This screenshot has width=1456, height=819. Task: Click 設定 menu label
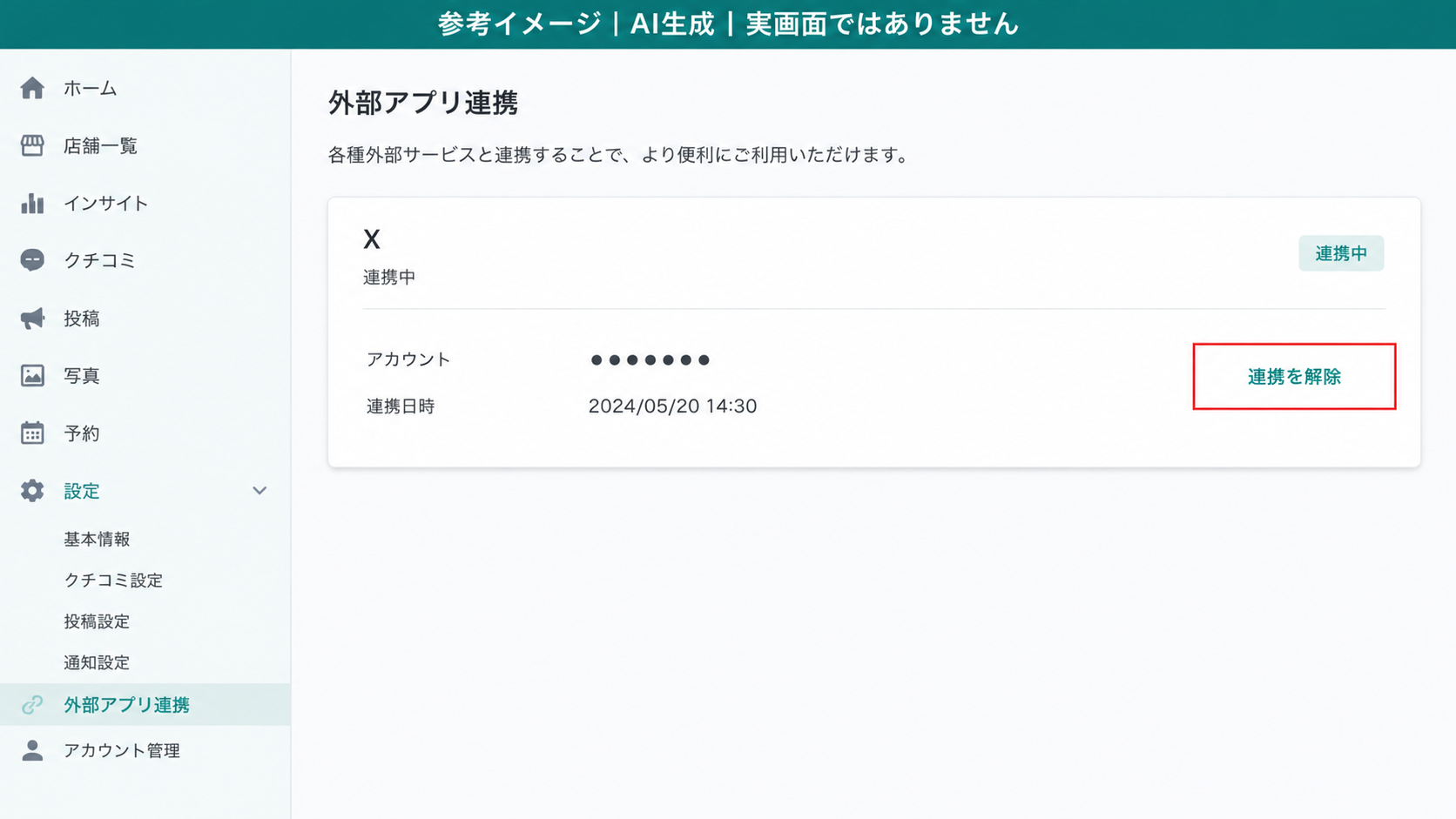(82, 491)
